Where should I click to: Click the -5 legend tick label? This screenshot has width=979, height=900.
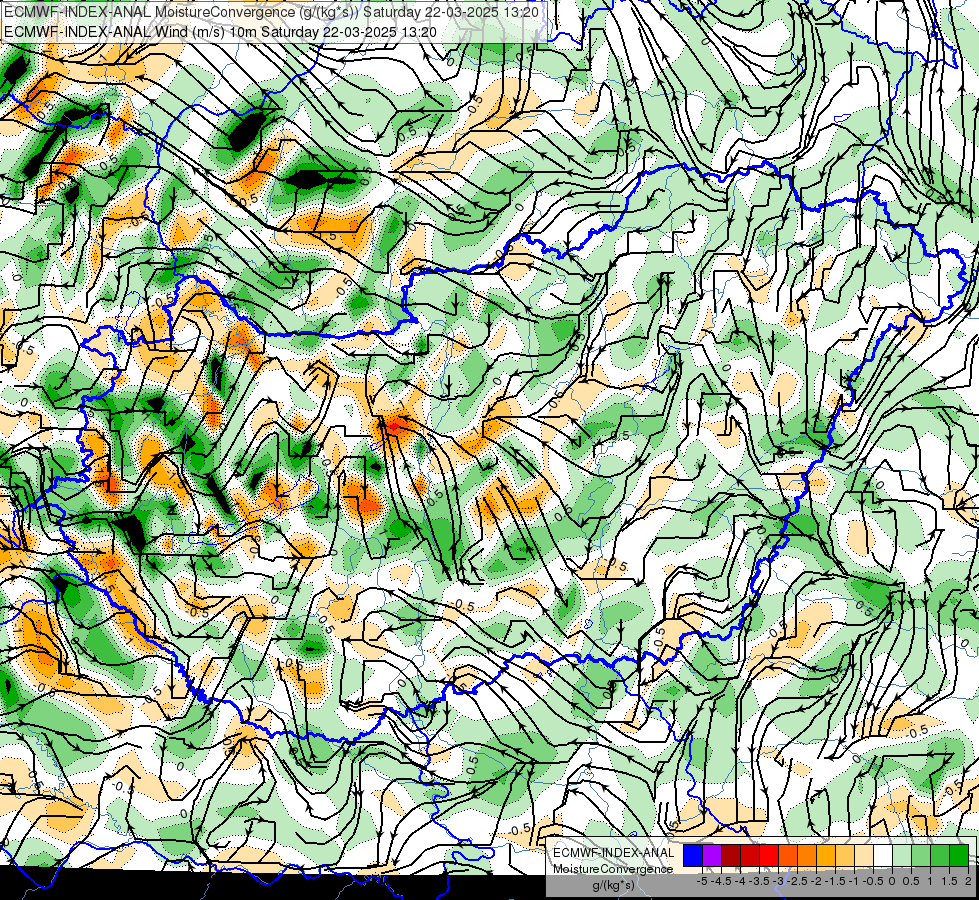702,881
